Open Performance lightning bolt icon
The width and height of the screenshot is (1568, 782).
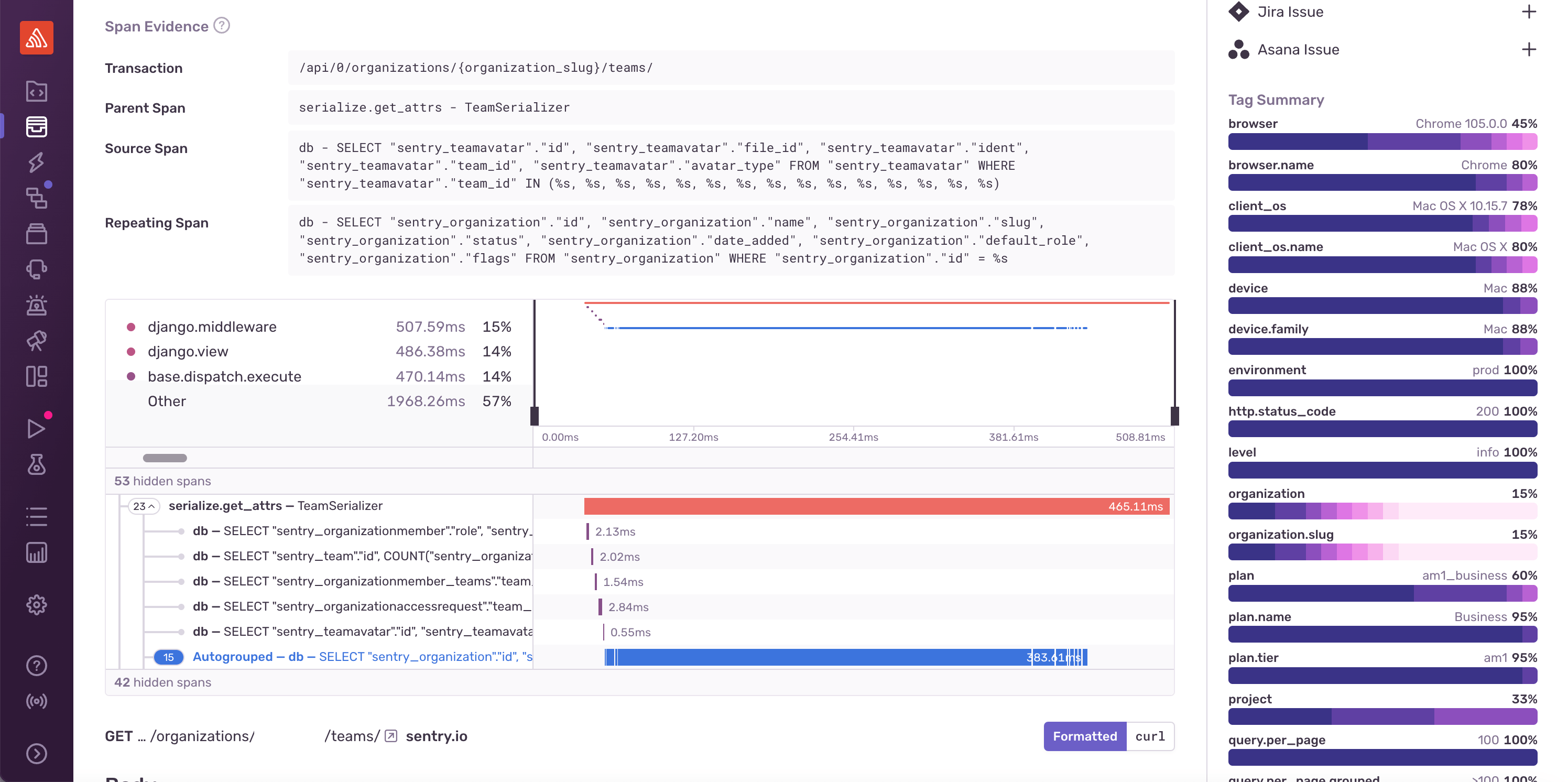[37, 162]
